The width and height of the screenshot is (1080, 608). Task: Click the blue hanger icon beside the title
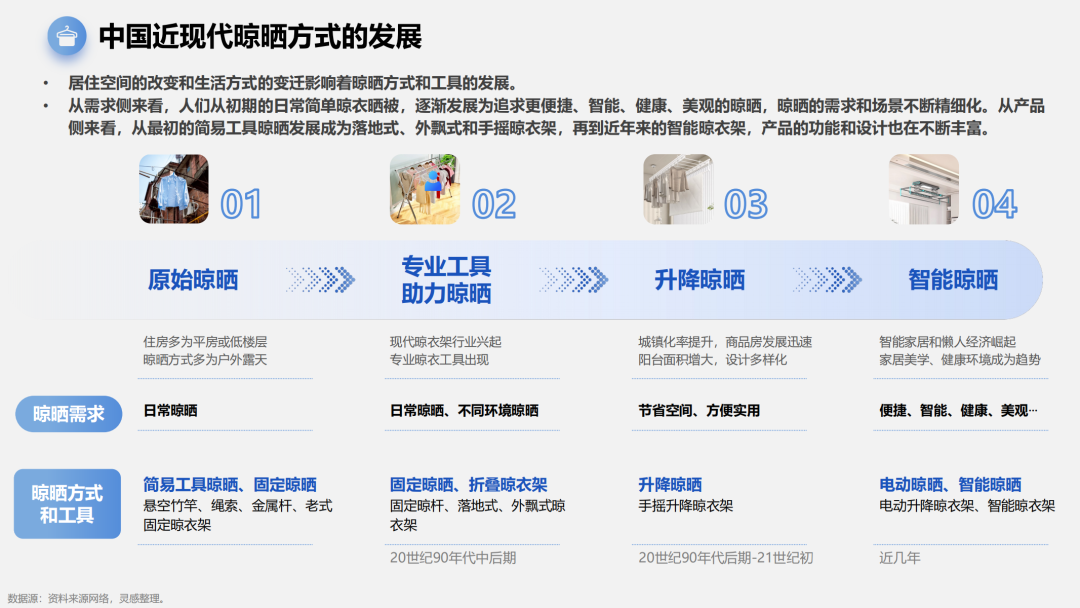pyautogui.click(x=67, y=36)
